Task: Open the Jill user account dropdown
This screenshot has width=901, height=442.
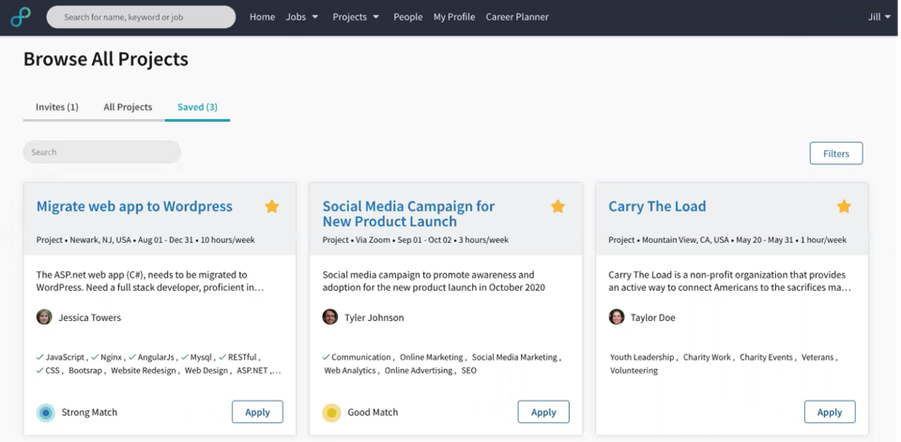Action: (x=879, y=17)
